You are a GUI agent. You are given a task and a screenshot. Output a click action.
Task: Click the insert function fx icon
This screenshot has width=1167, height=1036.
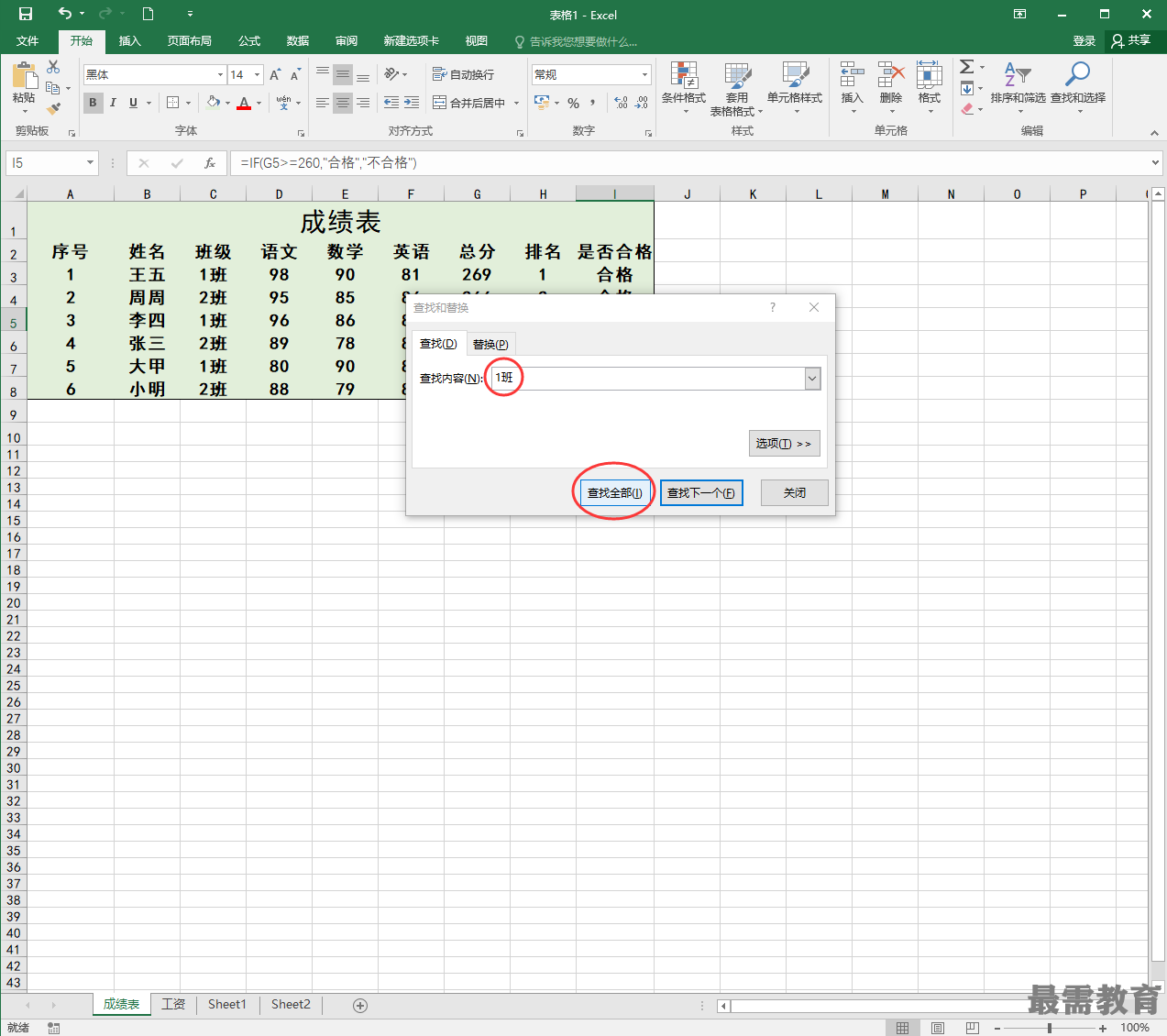point(210,163)
